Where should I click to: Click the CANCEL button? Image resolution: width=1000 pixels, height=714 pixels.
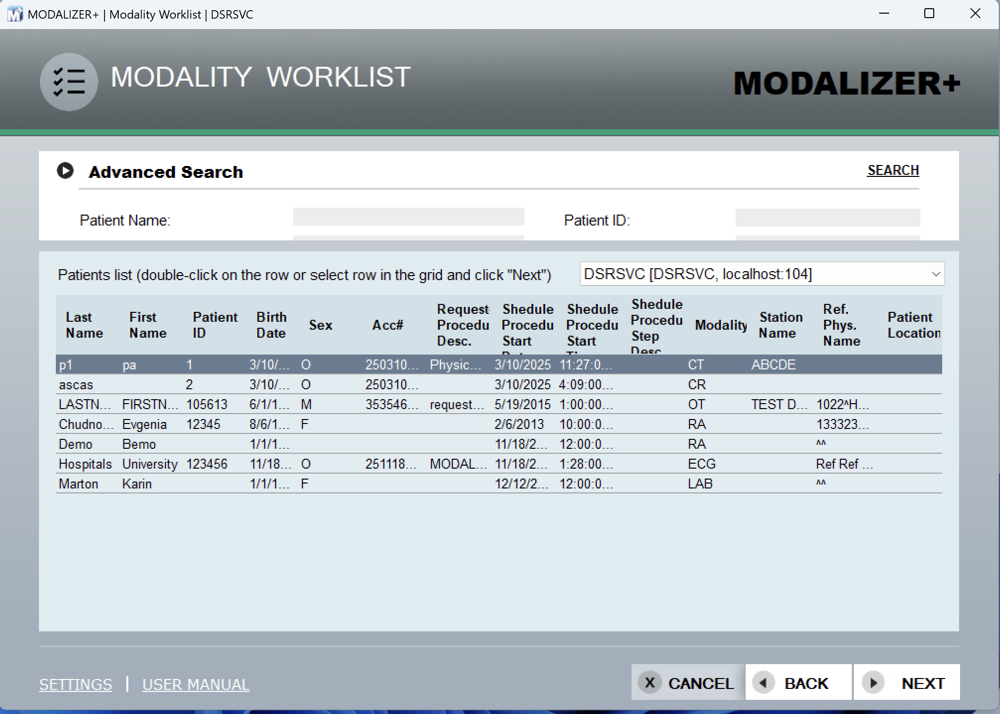click(x=688, y=683)
